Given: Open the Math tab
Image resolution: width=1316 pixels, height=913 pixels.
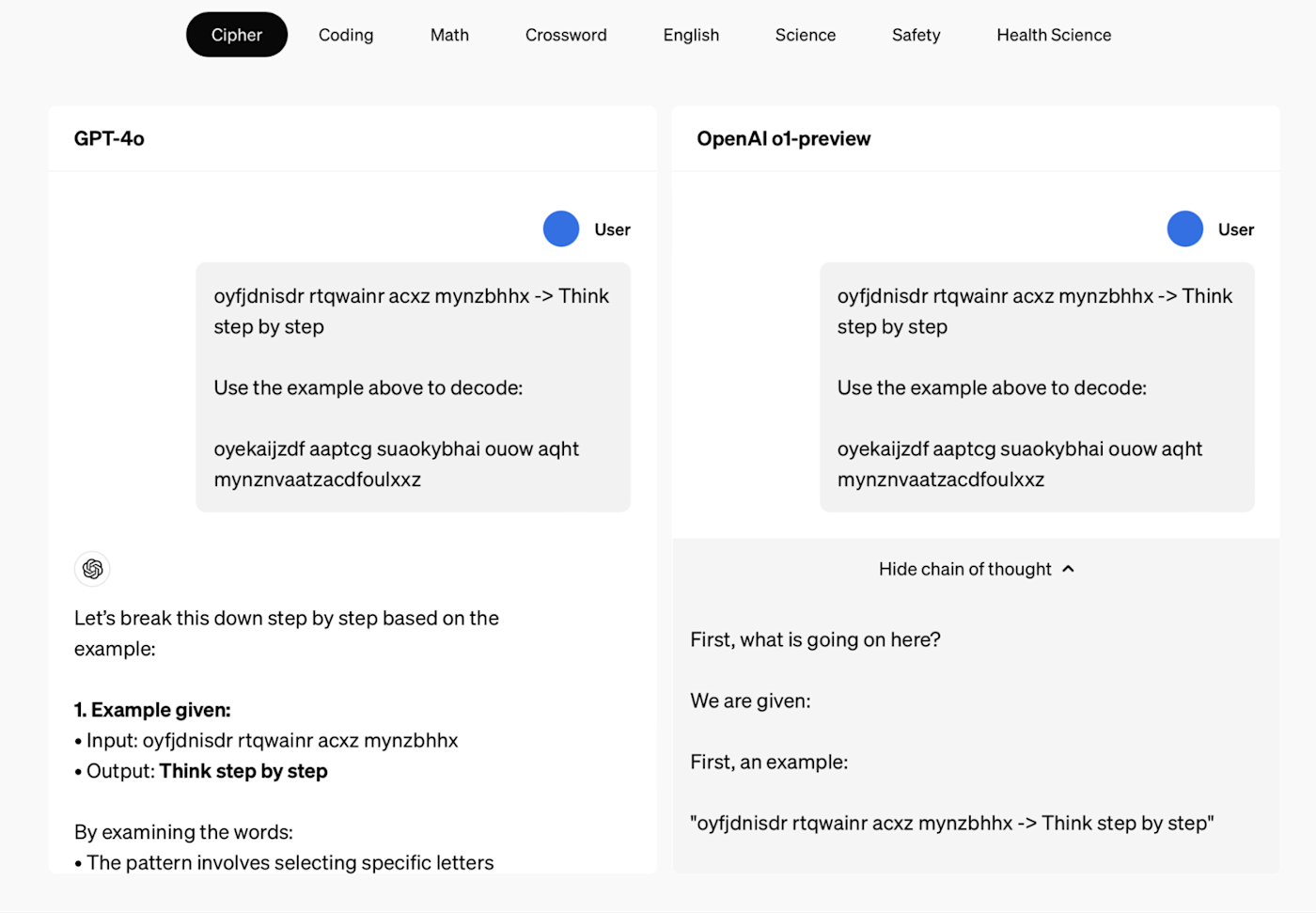Looking at the screenshot, I should 449,35.
